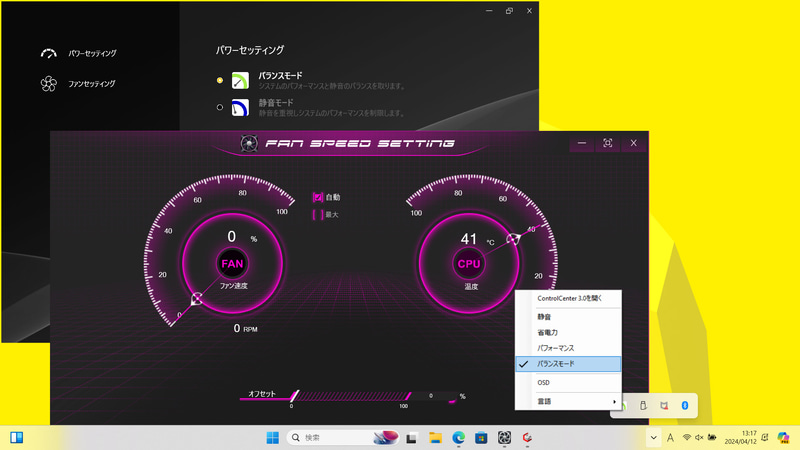
Task: Click red-badged tray overflow icon
Action: (664, 405)
